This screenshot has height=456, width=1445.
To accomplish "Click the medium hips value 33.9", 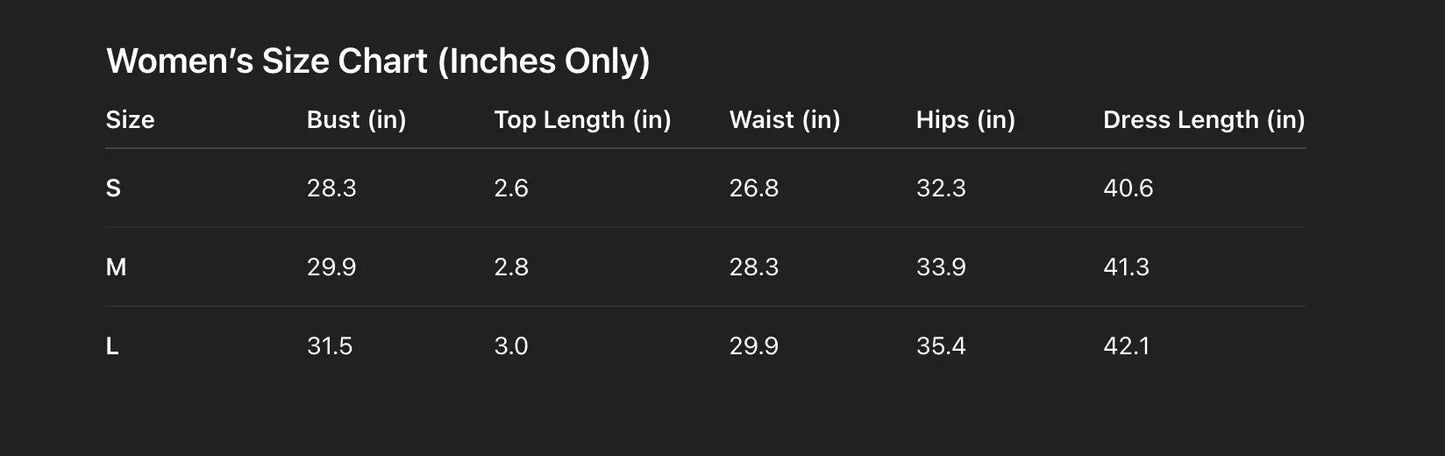I will coord(941,267).
